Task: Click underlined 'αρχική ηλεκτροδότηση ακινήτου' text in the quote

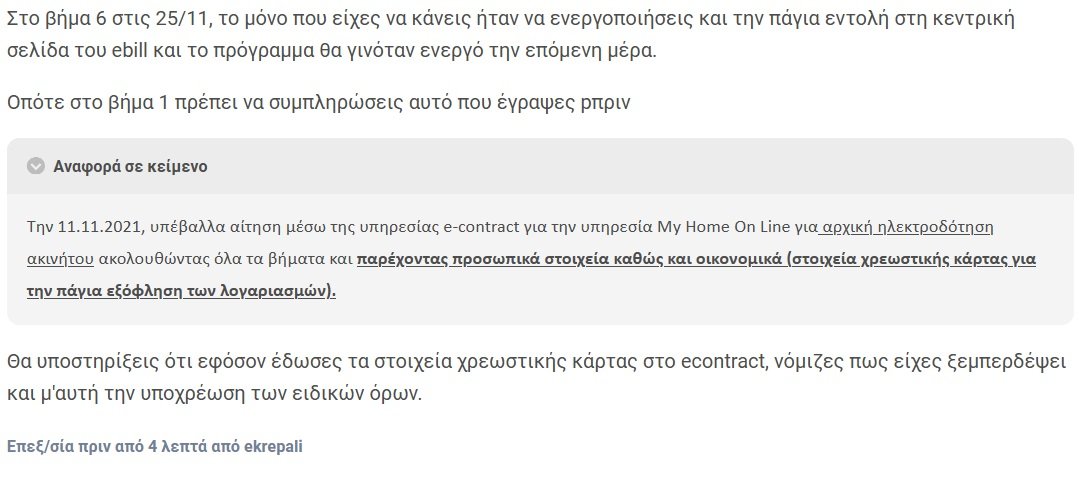Action: point(510,243)
